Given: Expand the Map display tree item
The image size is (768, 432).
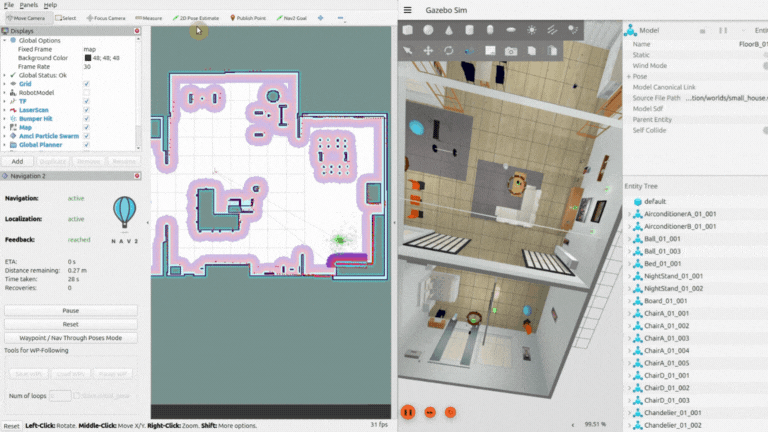Looking at the screenshot, I should click(4, 126).
